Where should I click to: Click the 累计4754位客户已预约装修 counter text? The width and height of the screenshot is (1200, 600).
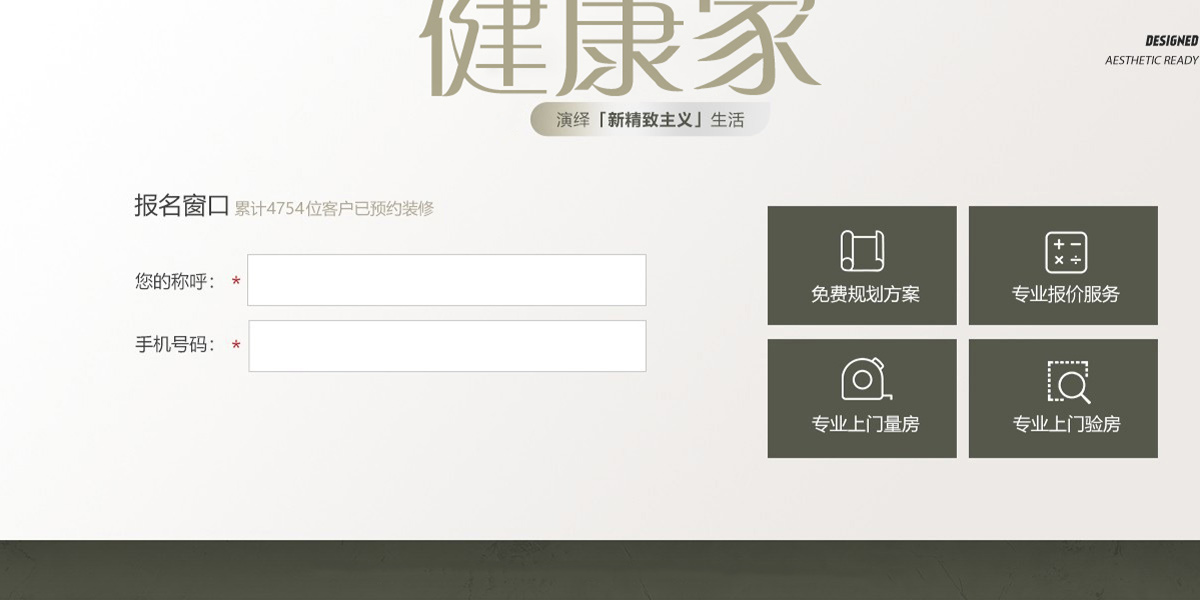(334, 209)
